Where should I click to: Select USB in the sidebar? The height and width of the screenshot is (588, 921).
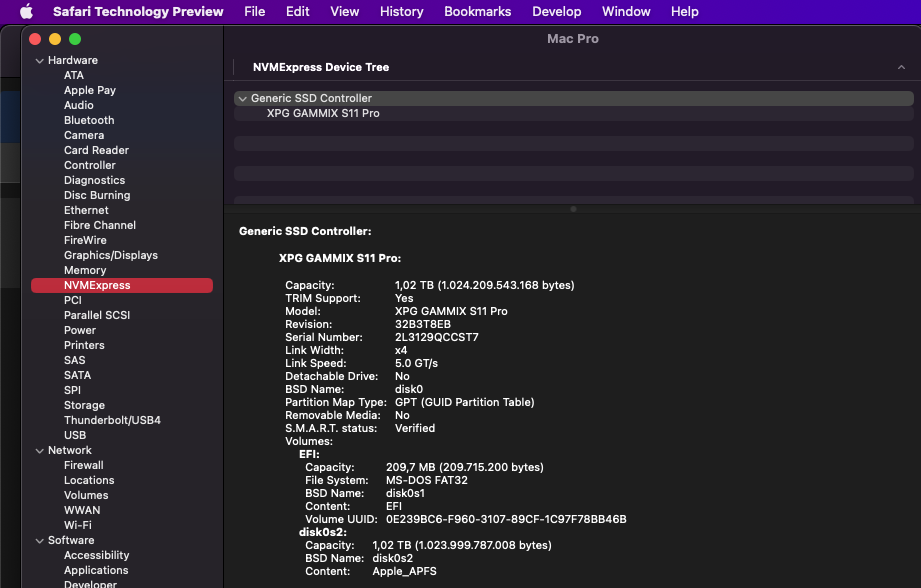pyautogui.click(x=75, y=435)
